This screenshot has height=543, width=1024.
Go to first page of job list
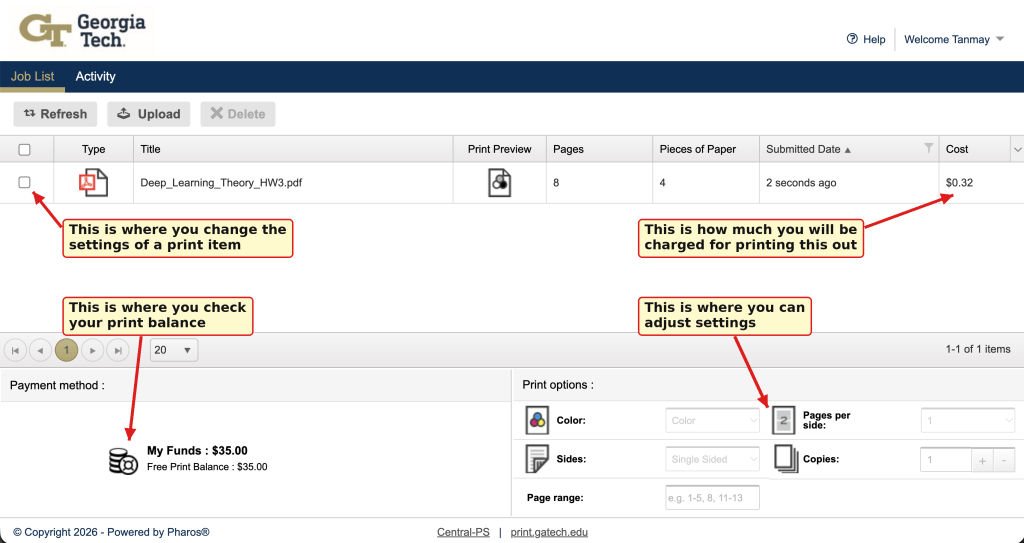(15, 350)
